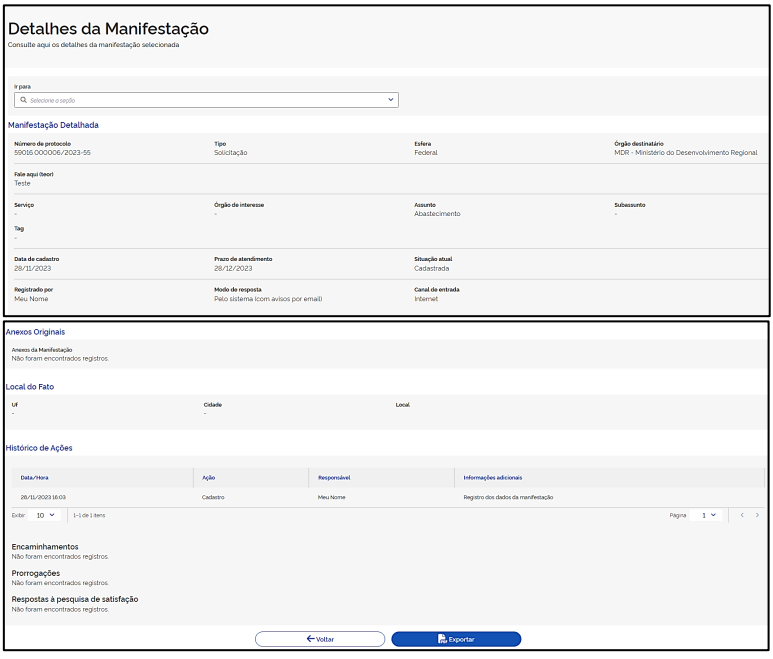Click the Local do Fato section heading

pyautogui.click(x=30, y=386)
